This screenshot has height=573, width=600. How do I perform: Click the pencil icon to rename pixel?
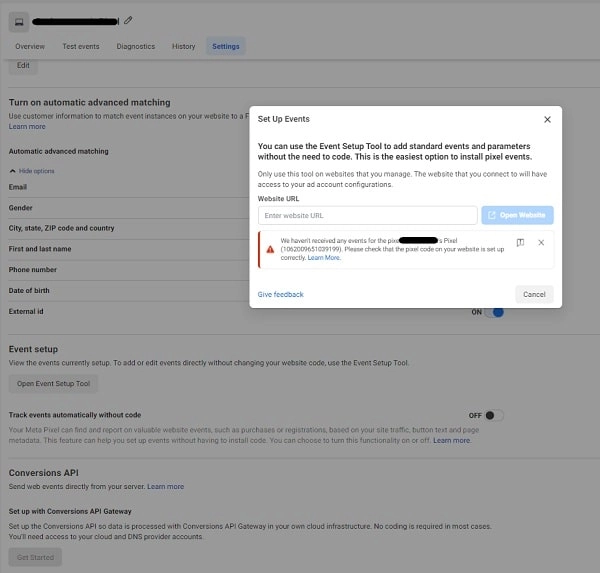(x=128, y=20)
